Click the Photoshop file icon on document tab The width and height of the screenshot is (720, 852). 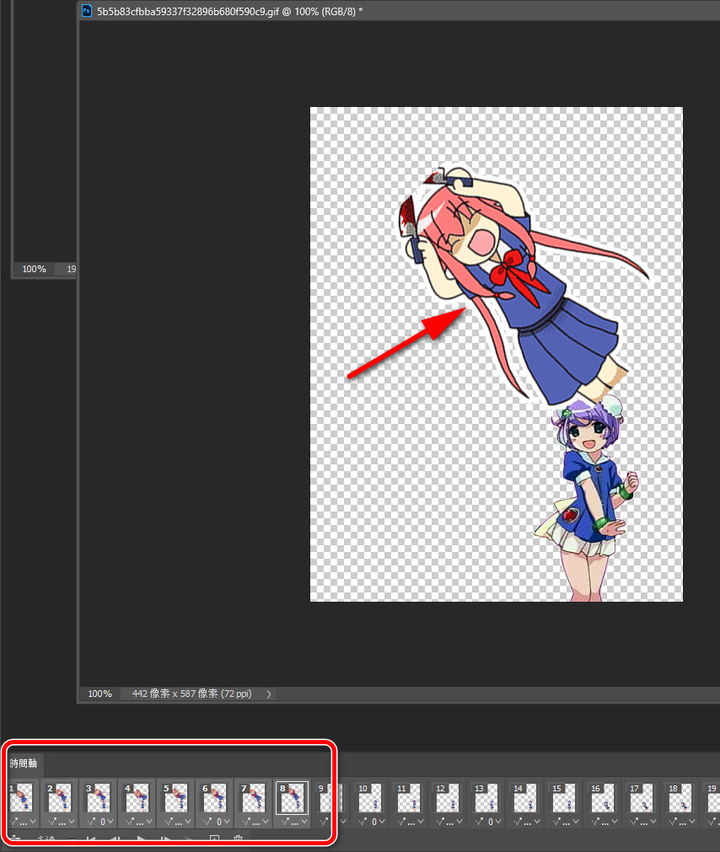click(86, 11)
